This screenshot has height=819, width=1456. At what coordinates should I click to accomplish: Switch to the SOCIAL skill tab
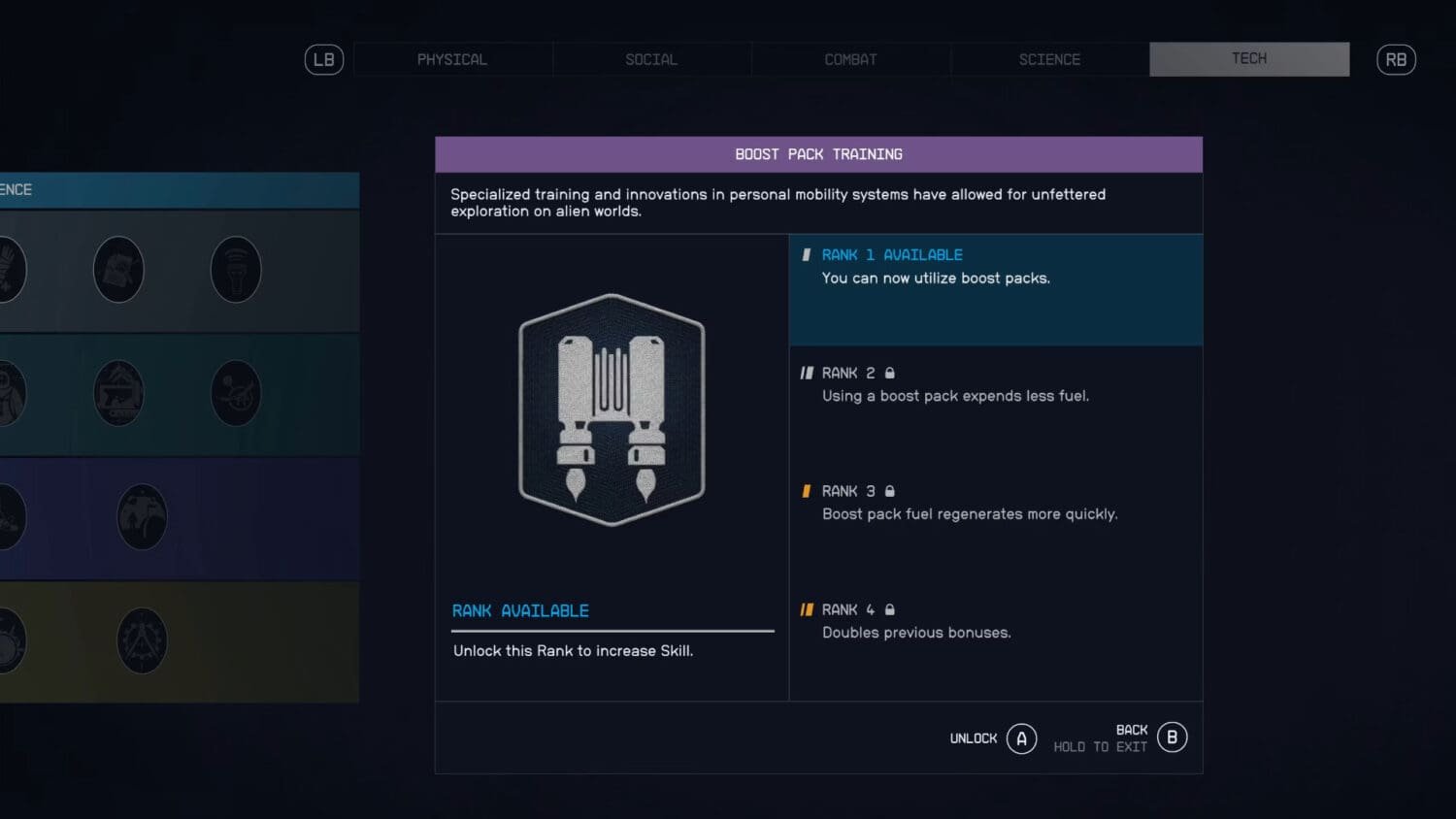651,59
